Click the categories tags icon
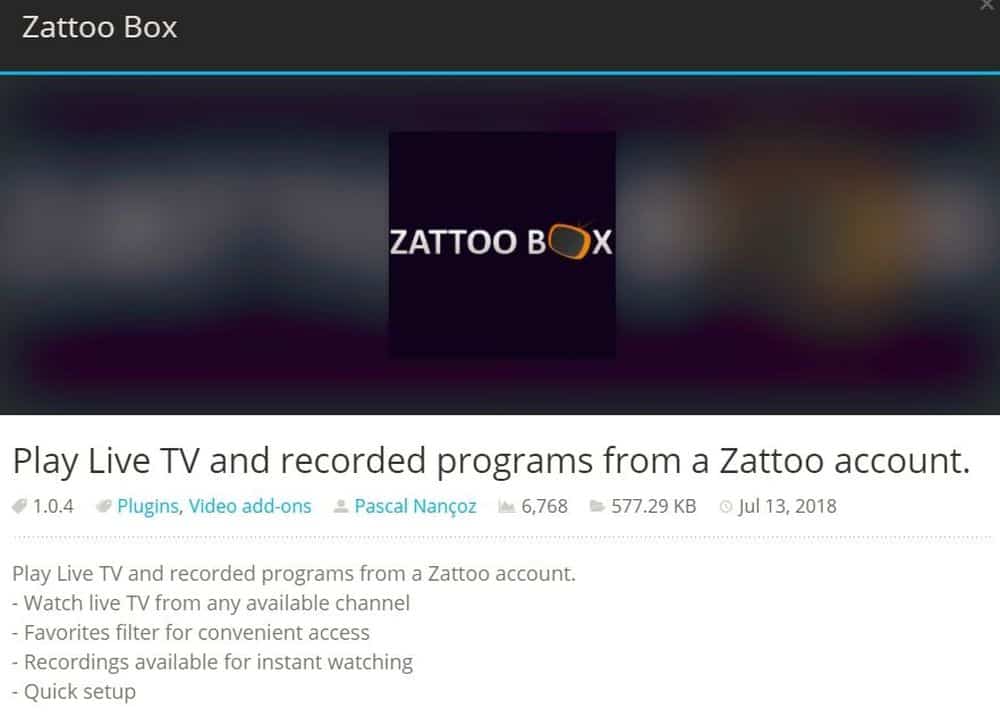 coord(103,506)
